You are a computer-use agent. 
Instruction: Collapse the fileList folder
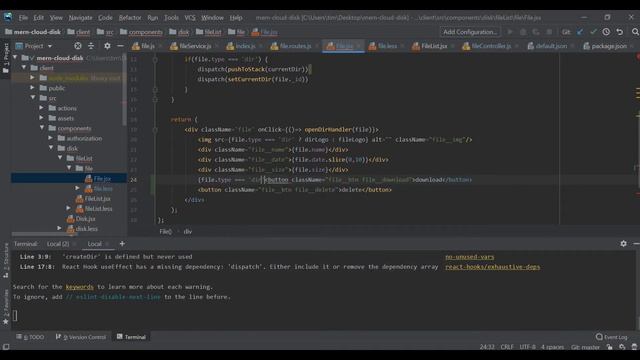click(60, 158)
